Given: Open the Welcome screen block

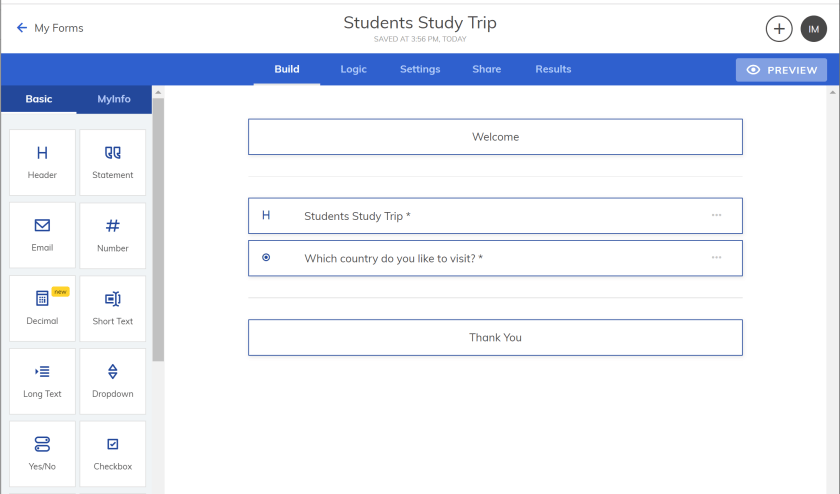Looking at the screenshot, I should pyautogui.click(x=495, y=137).
